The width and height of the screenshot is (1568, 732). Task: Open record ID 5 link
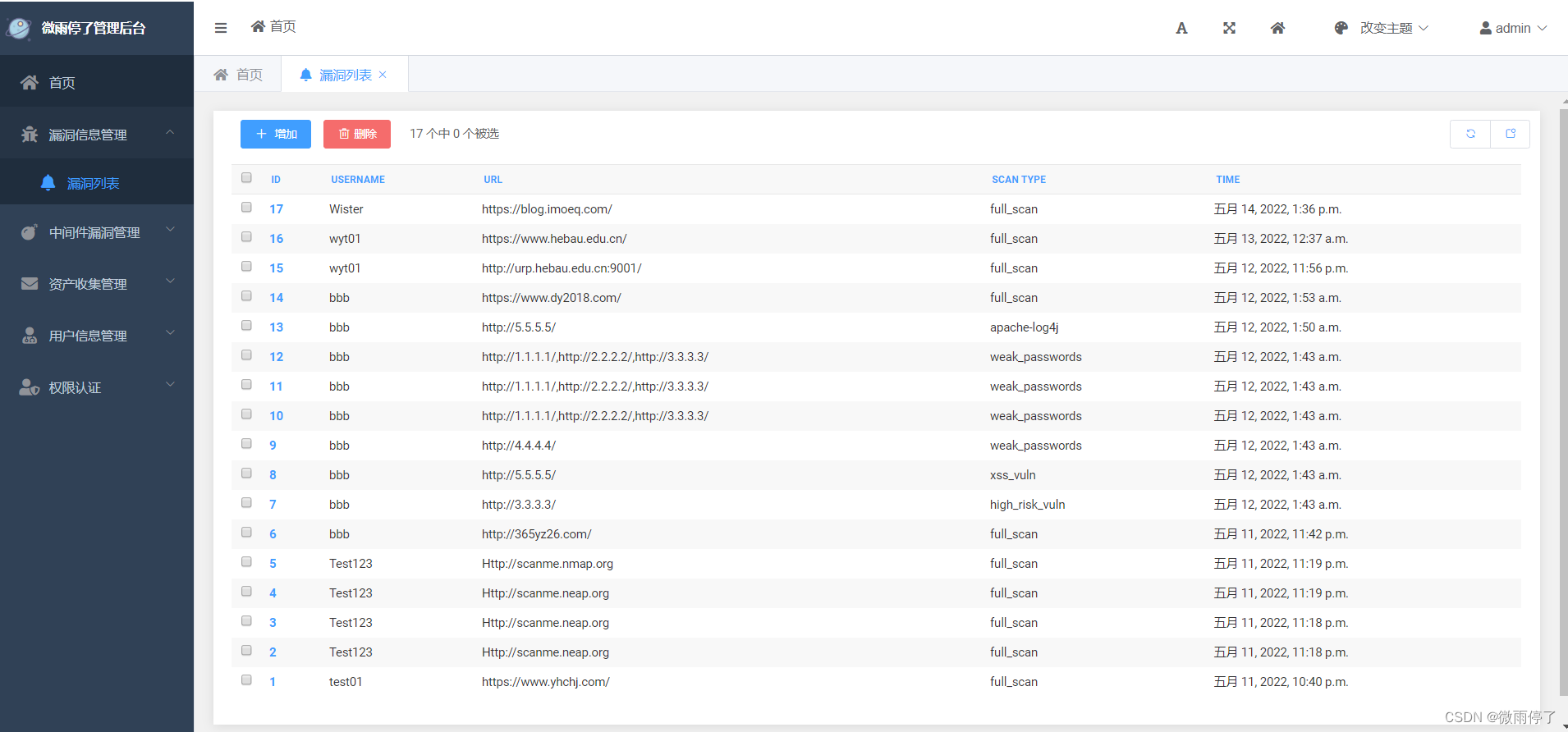(x=273, y=564)
